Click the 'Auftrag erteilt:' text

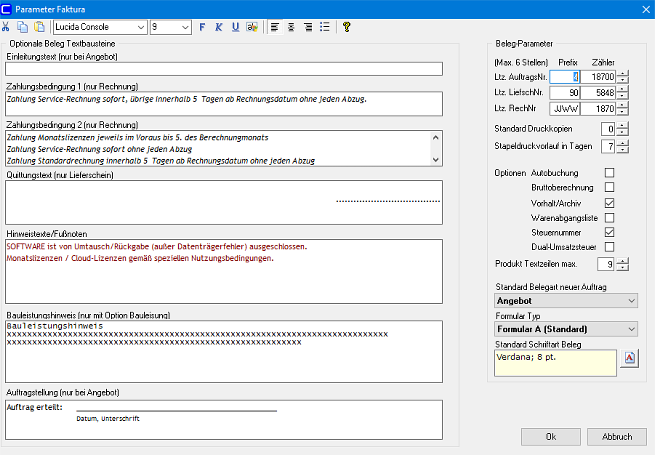pos(34,407)
